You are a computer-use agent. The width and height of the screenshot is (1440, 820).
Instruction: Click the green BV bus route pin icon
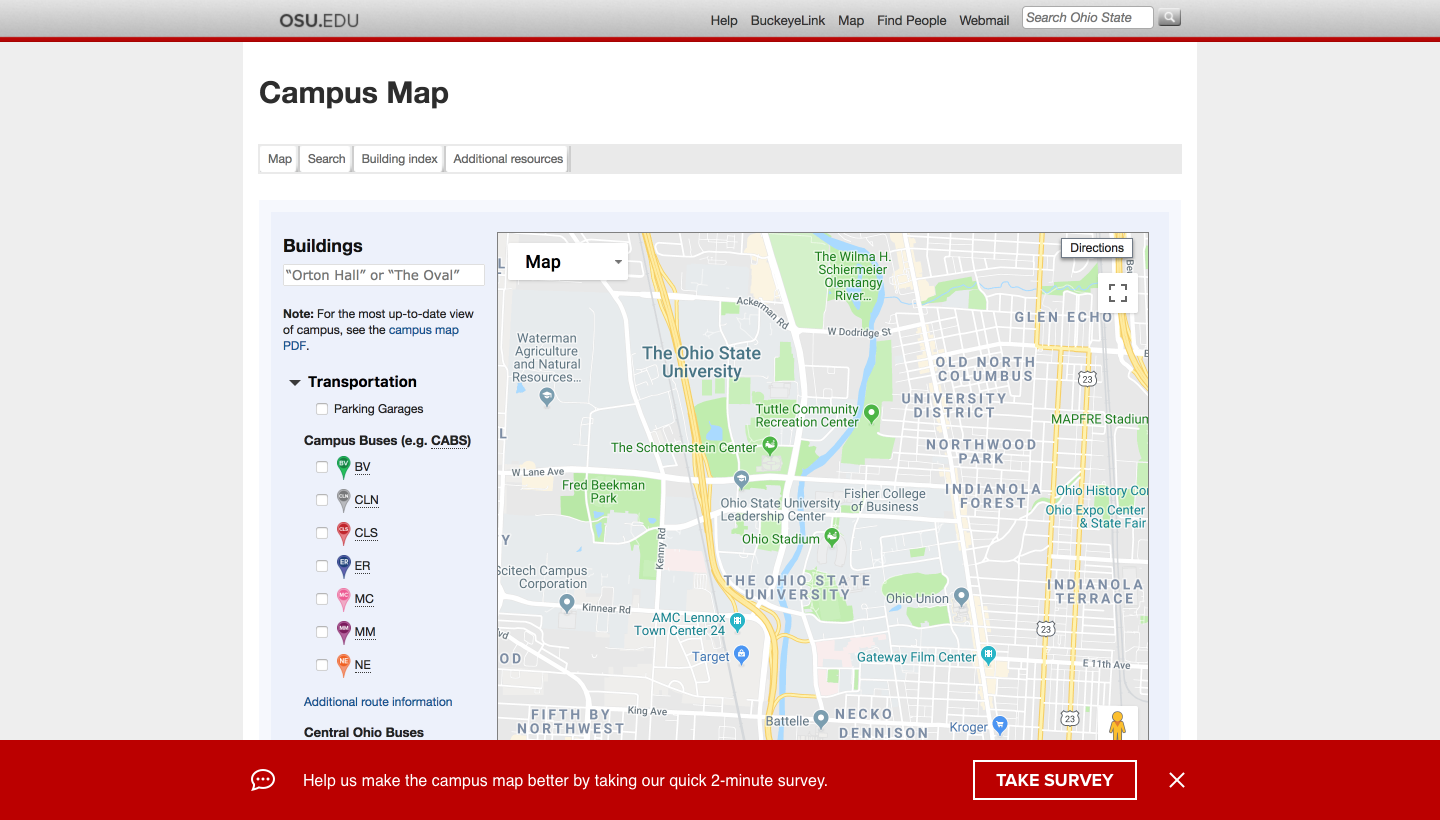343,467
